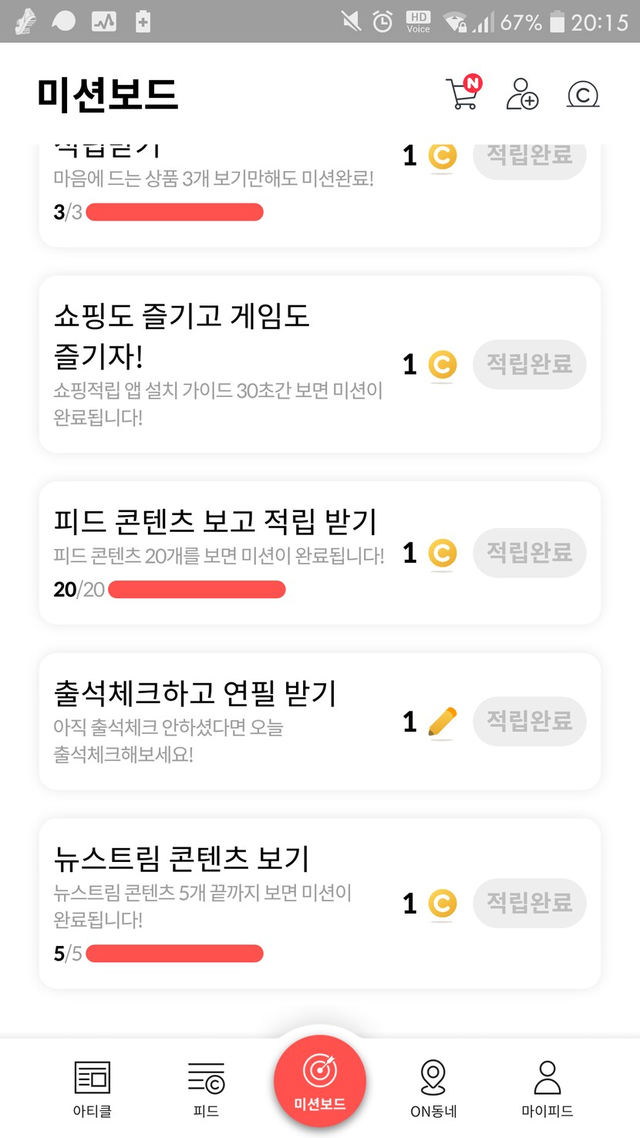Tap the coin icon for 피드 콘텐츠 mission

click(x=442, y=552)
